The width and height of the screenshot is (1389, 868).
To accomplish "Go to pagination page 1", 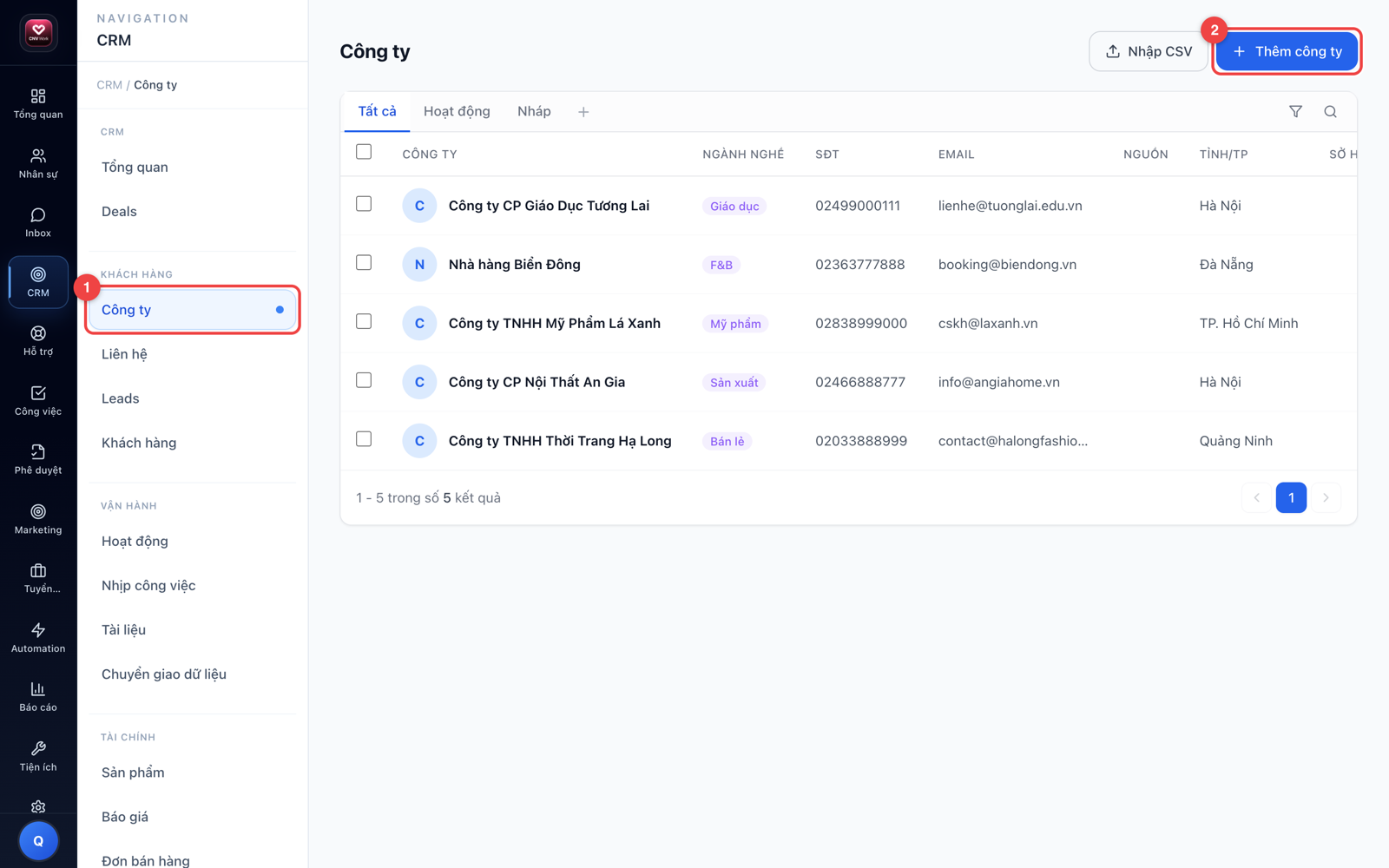I will click(x=1291, y=497).
